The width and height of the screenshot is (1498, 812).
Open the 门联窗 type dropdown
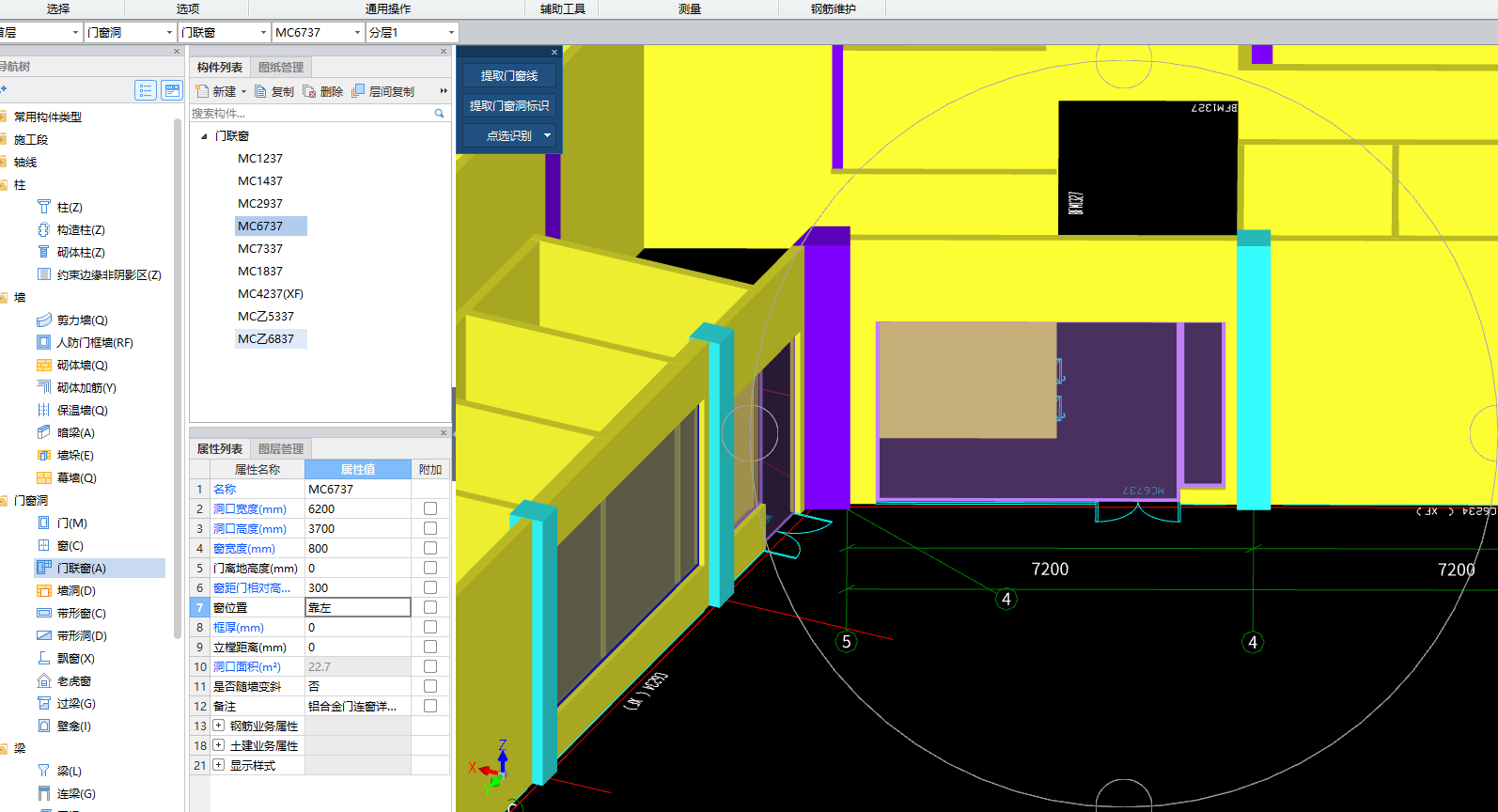click(263, 32)
